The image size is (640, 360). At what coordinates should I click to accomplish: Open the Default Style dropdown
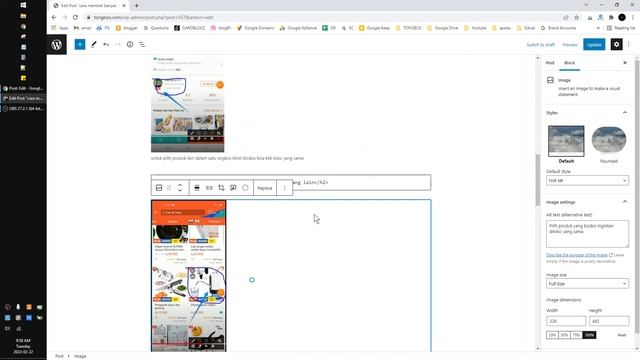587,180
